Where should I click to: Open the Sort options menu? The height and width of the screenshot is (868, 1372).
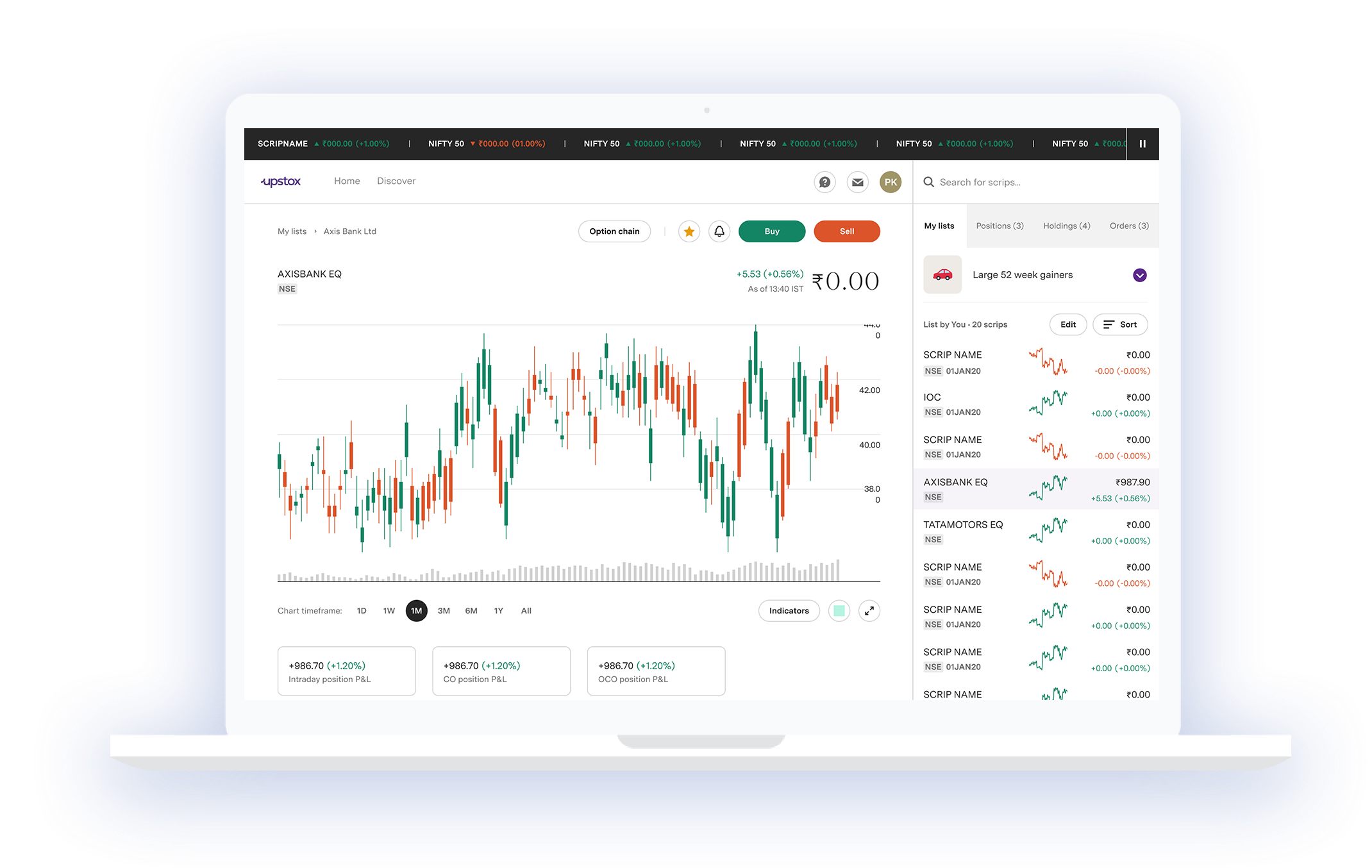point(1120,324)
